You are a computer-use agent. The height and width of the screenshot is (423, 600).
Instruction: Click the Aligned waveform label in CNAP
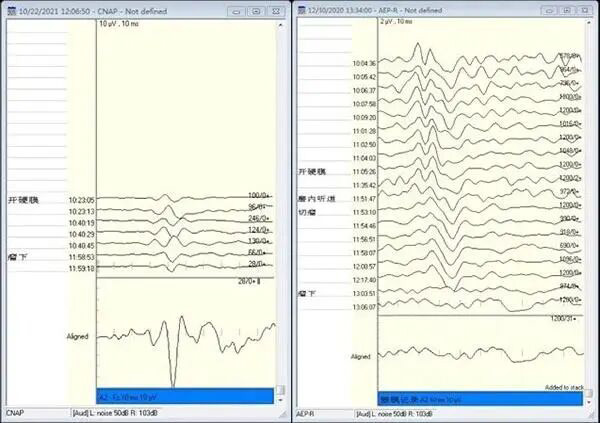coord(78,336)
